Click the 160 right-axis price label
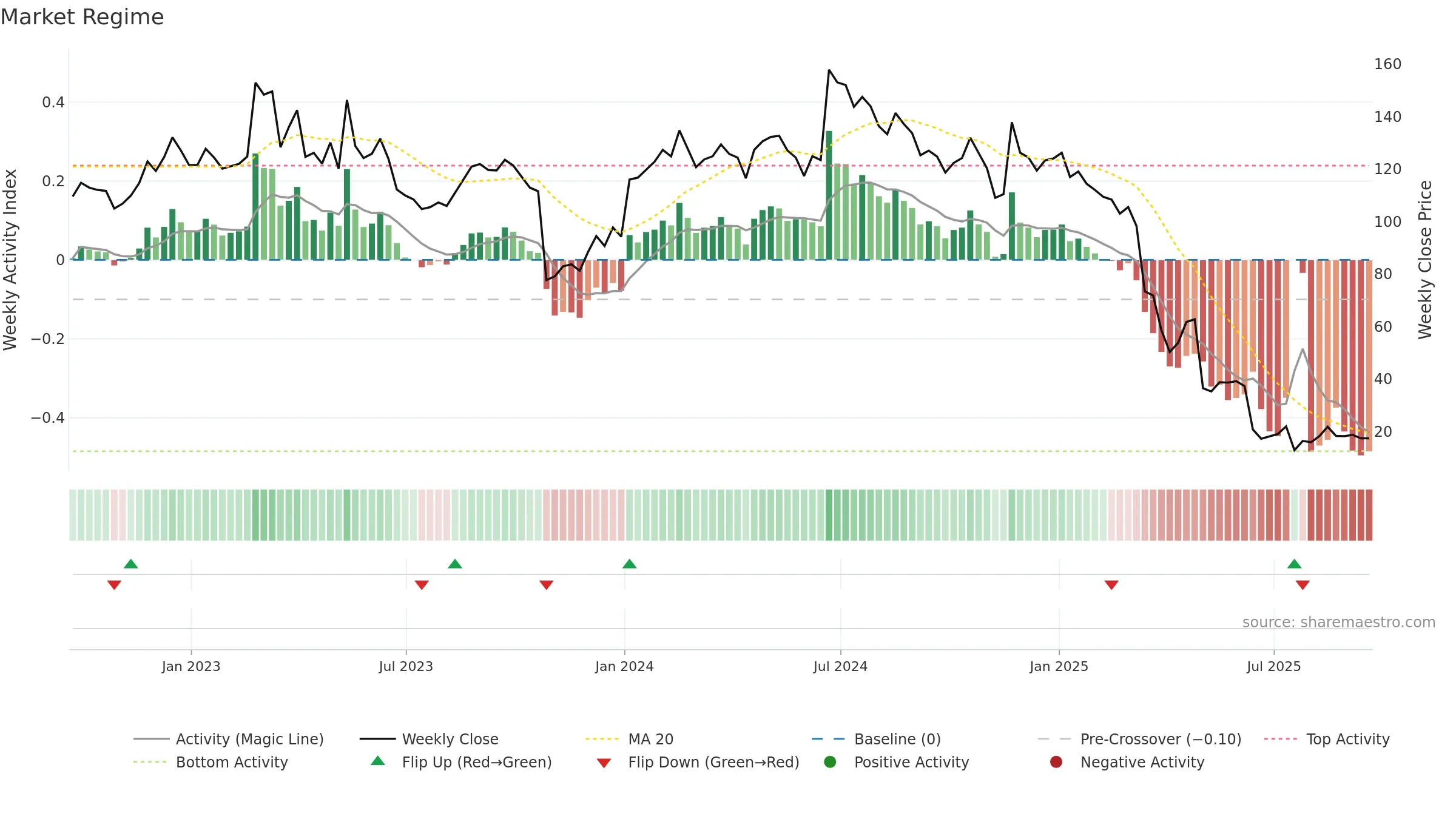1456x819 pixels. [1388, 64]
